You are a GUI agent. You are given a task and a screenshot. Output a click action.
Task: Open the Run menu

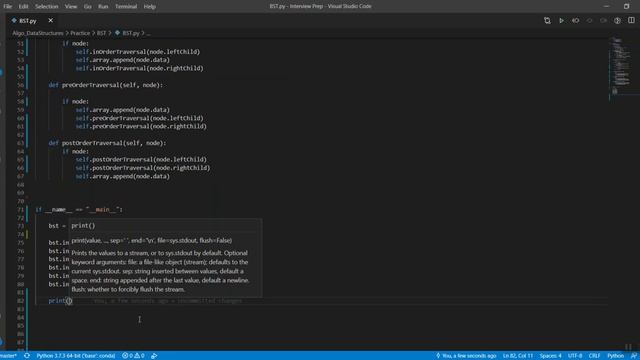coord(103,7)
